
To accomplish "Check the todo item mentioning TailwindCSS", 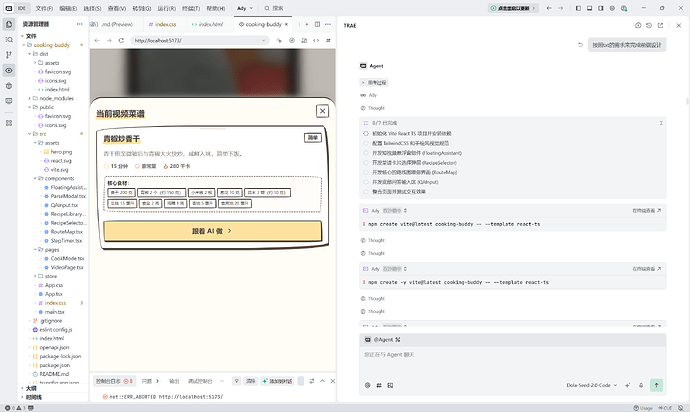I will coord(366,143).
